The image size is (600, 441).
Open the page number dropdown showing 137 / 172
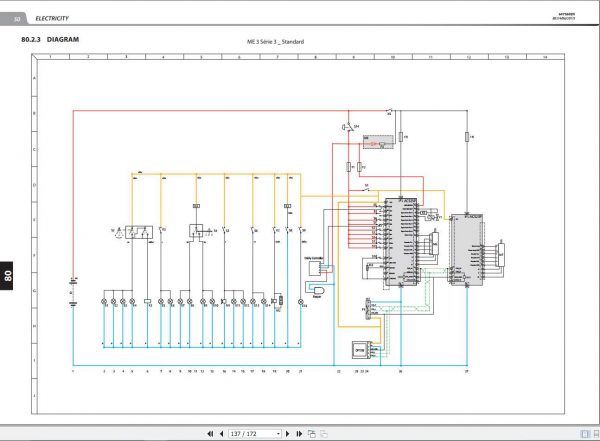pyautogui.click(x=278, y=434)
